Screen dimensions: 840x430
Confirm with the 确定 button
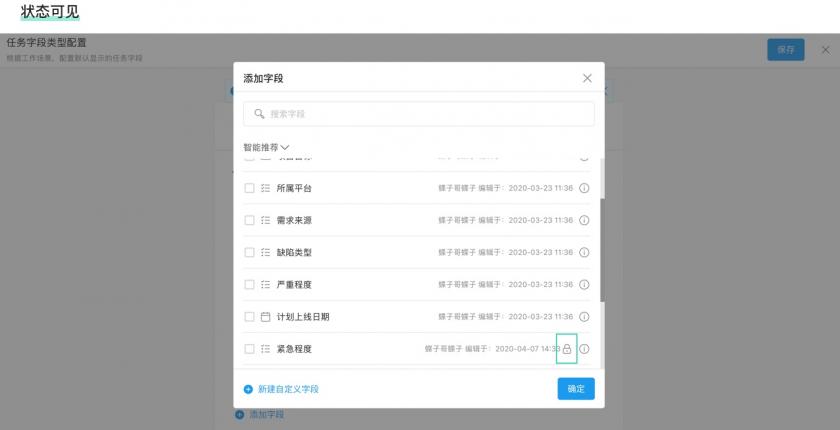[576, 389]
